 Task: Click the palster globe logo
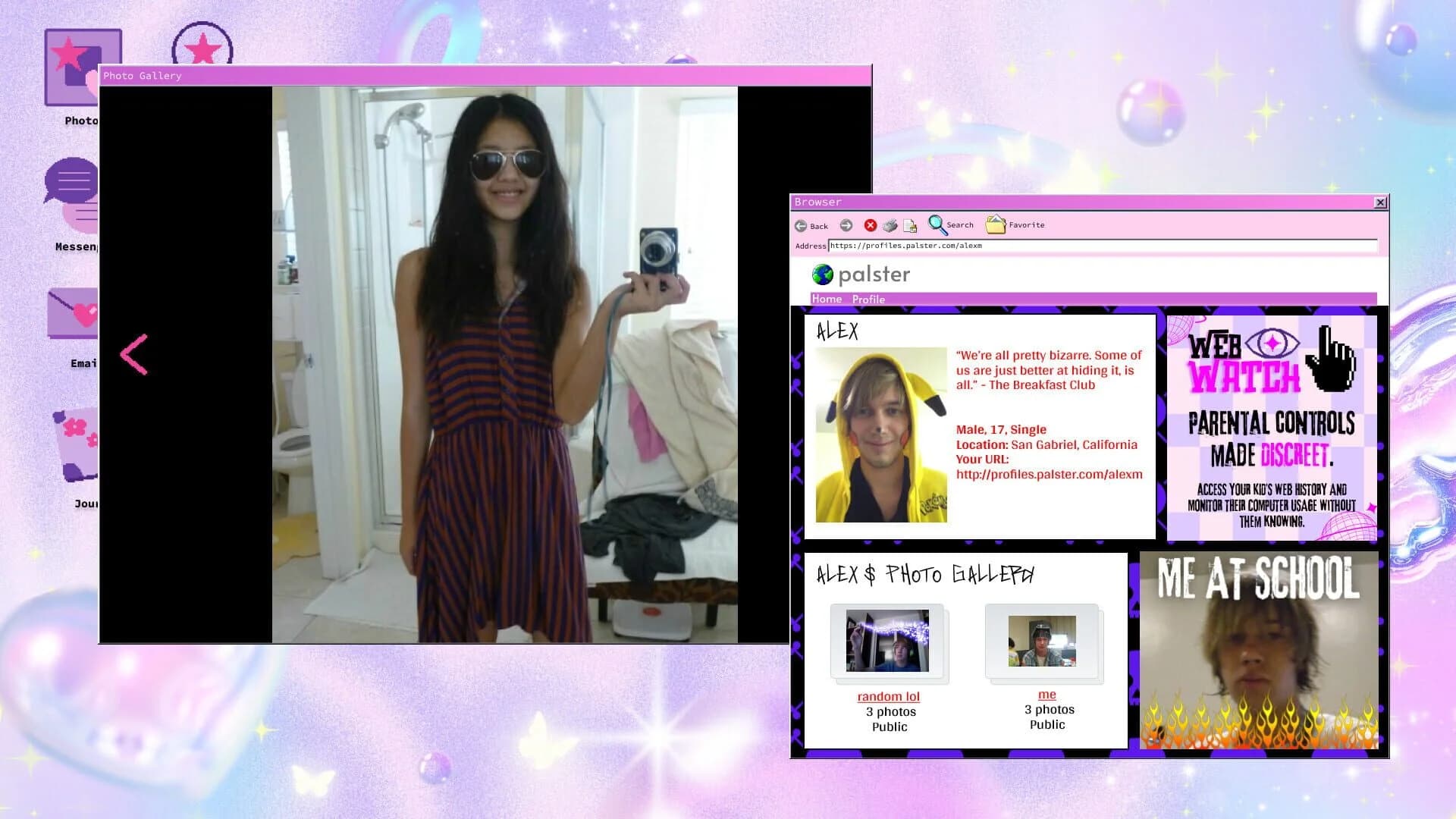pos(821,275)
